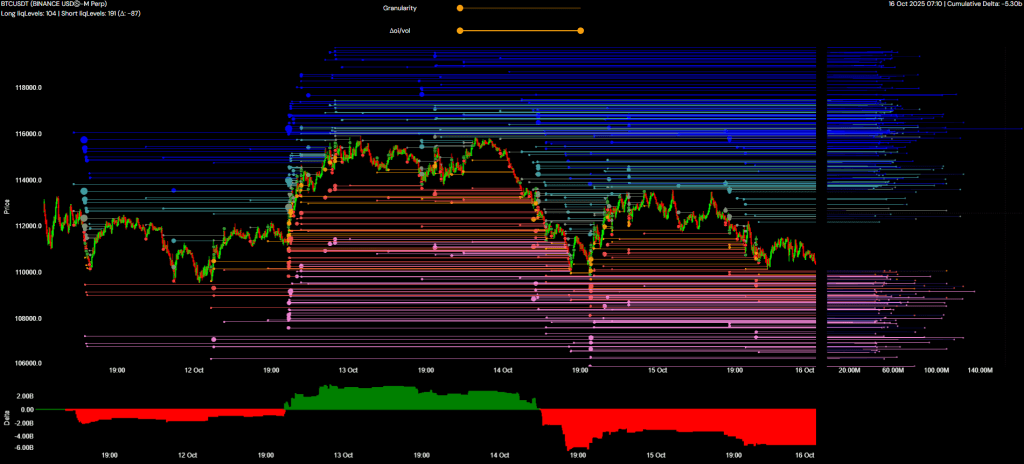Image resolution: width=1024 pixels, height=464 pixels.
Task: Select the Δoi/vol label
Action: (x=402, y=30)
